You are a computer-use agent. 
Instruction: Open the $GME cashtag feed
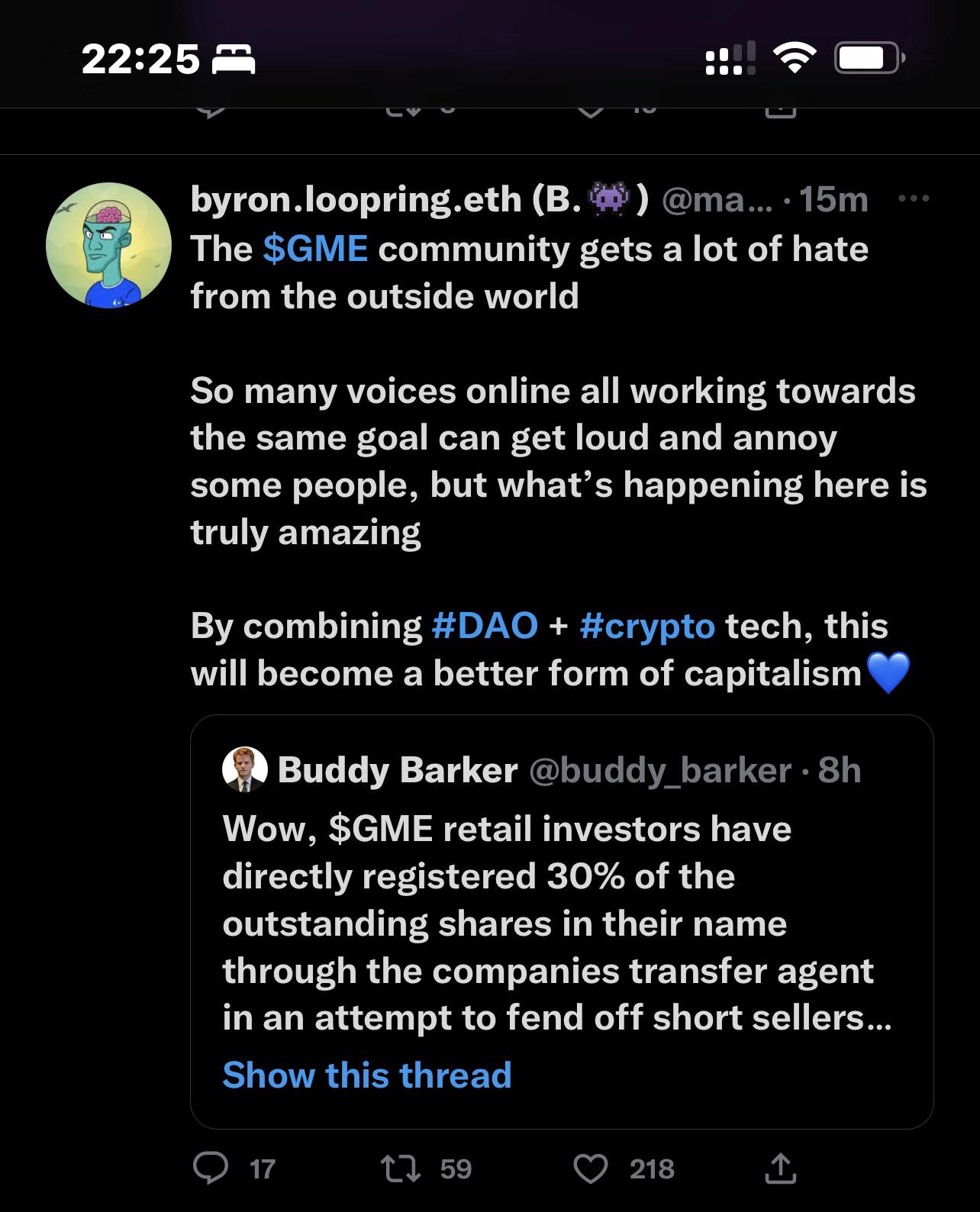click(x=314, y=247)
